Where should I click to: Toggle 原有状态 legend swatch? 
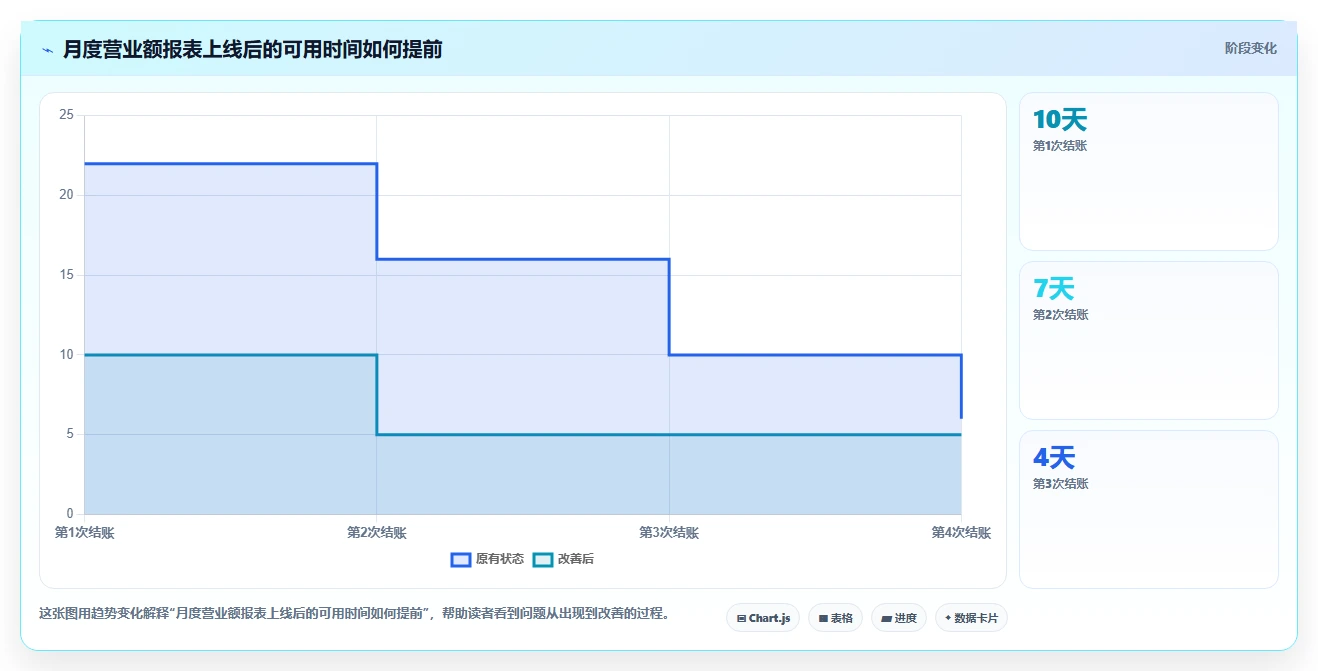click(461, 559)
